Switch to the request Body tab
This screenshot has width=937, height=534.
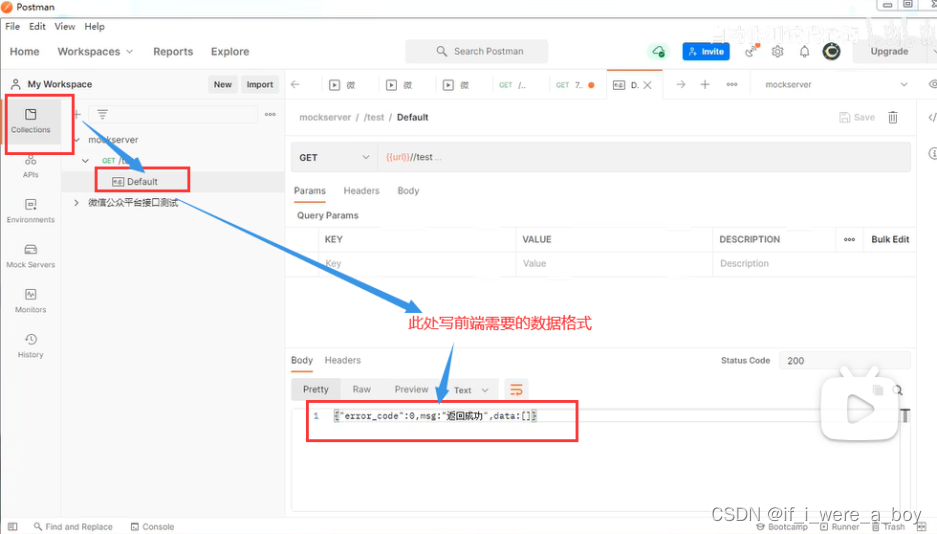(408, 191)
